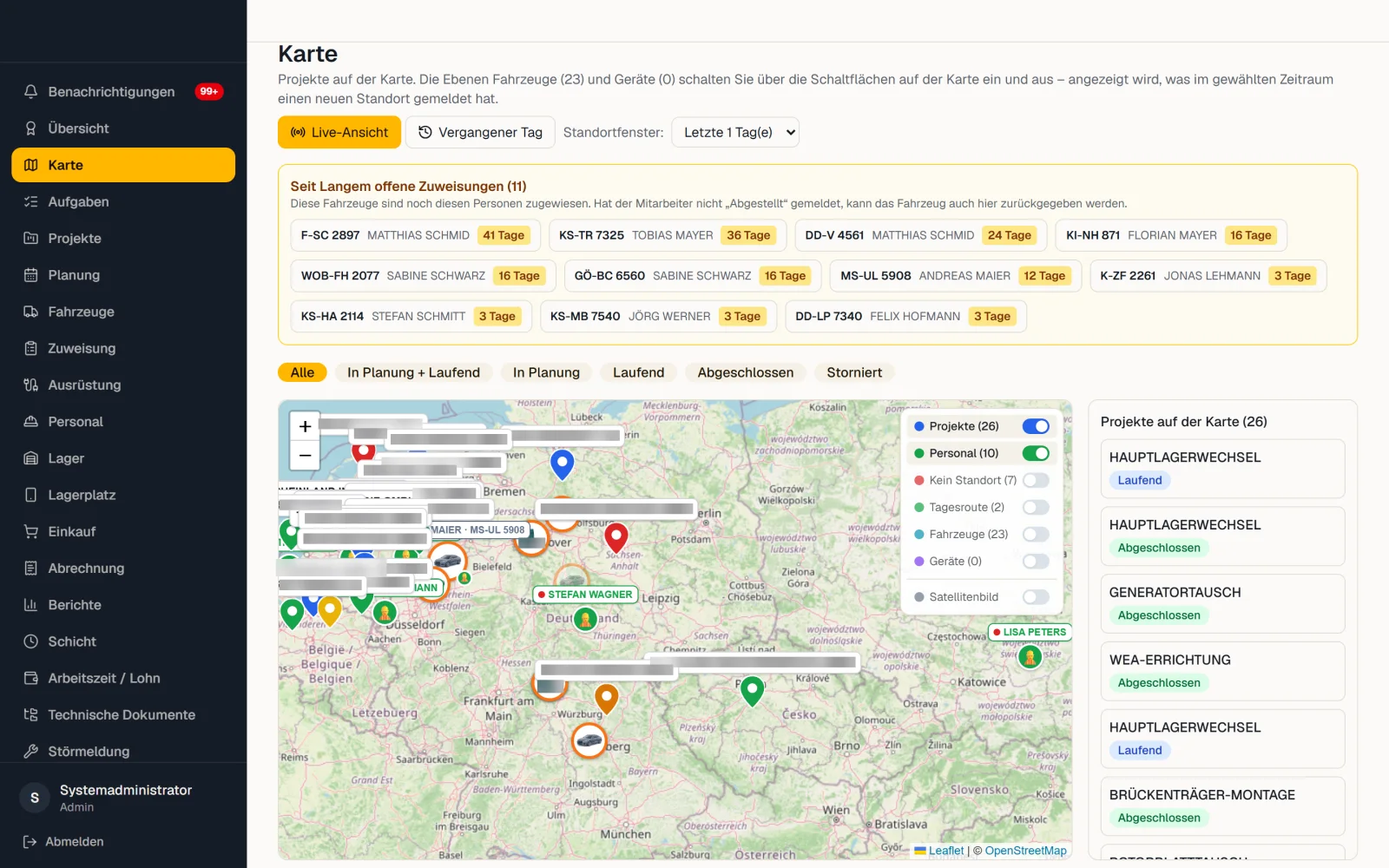Disable the Personal (10) layer toggle

(x=1036, y=453)
